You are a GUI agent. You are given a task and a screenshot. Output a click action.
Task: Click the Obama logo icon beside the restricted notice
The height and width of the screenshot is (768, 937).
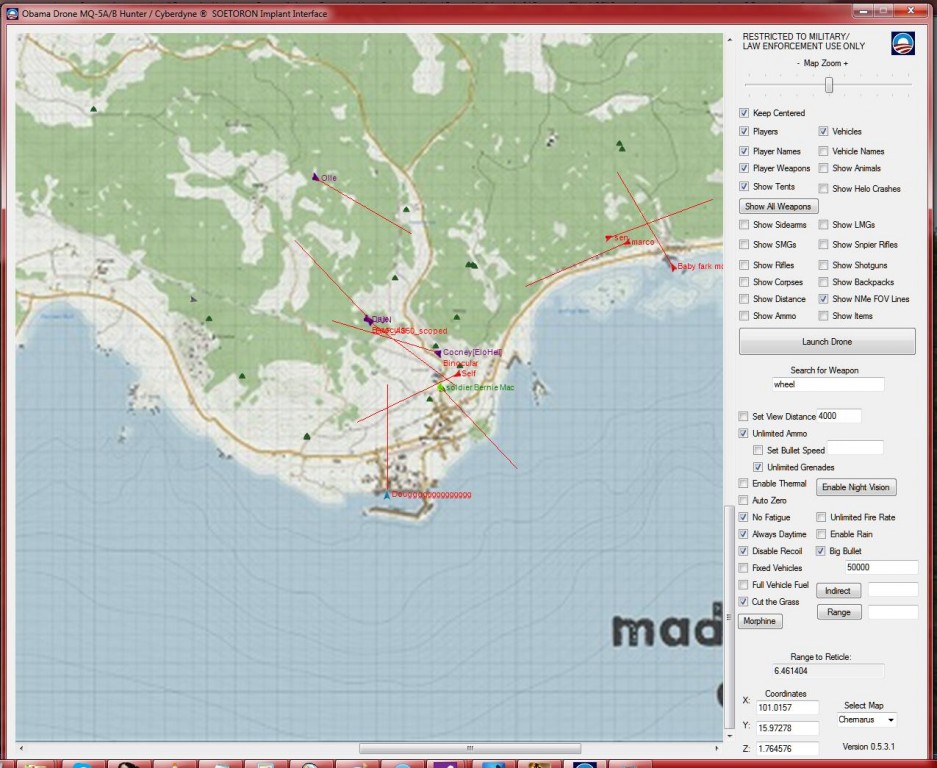click(x=902, y=43)
